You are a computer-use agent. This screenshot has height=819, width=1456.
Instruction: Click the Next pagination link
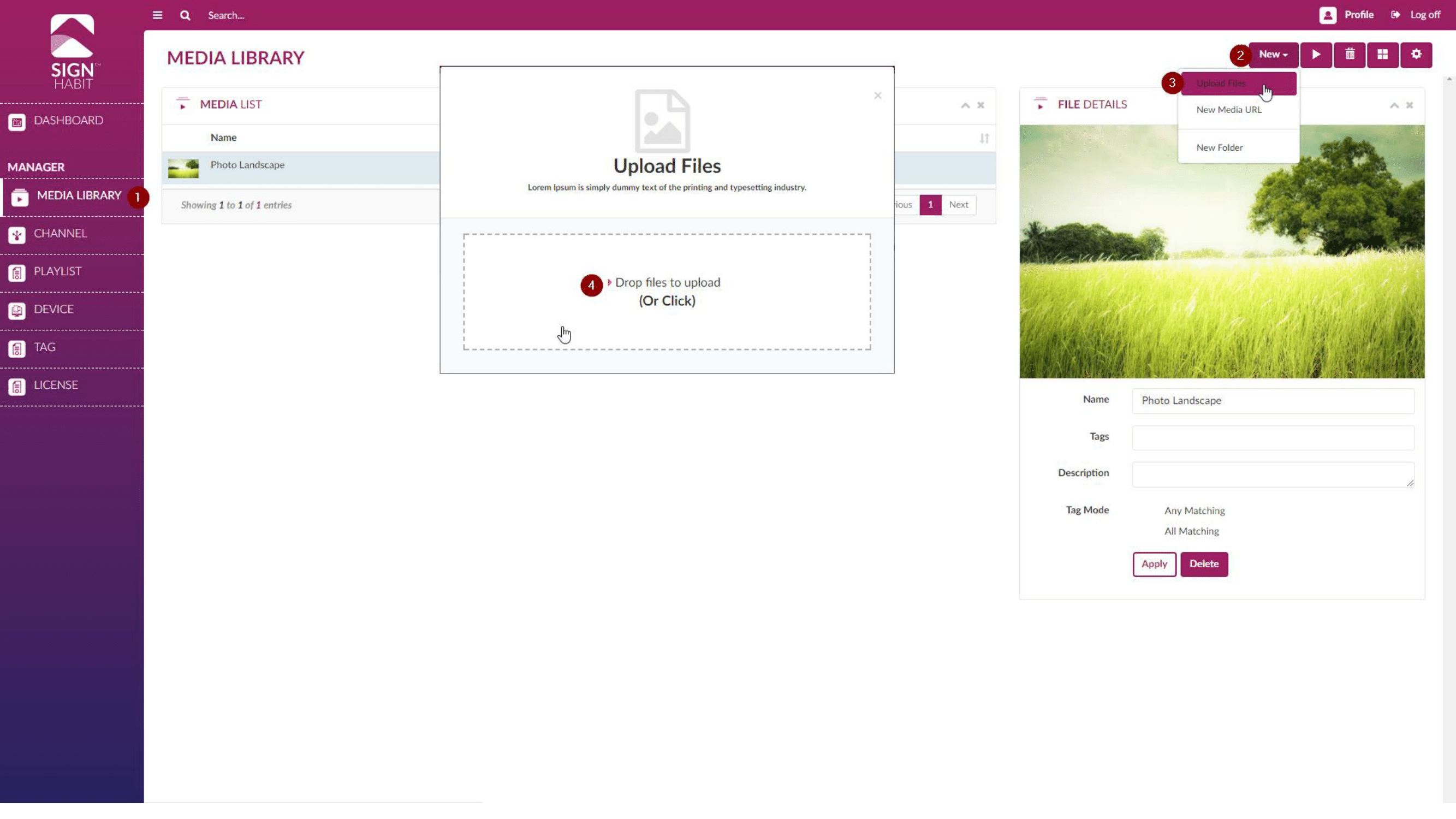click(958, 205)
